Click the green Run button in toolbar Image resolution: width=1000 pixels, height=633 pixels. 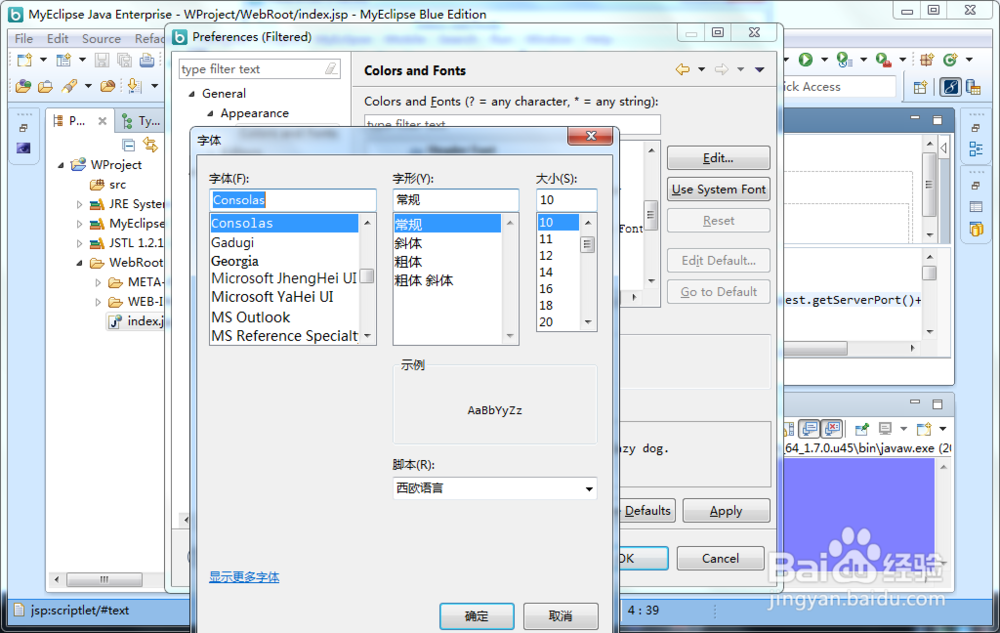point(805,59)
